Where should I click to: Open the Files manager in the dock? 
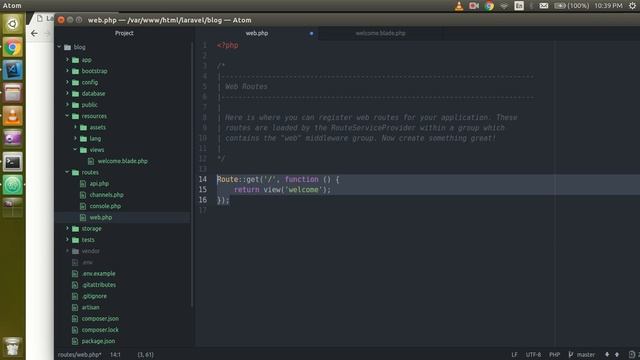13,93
